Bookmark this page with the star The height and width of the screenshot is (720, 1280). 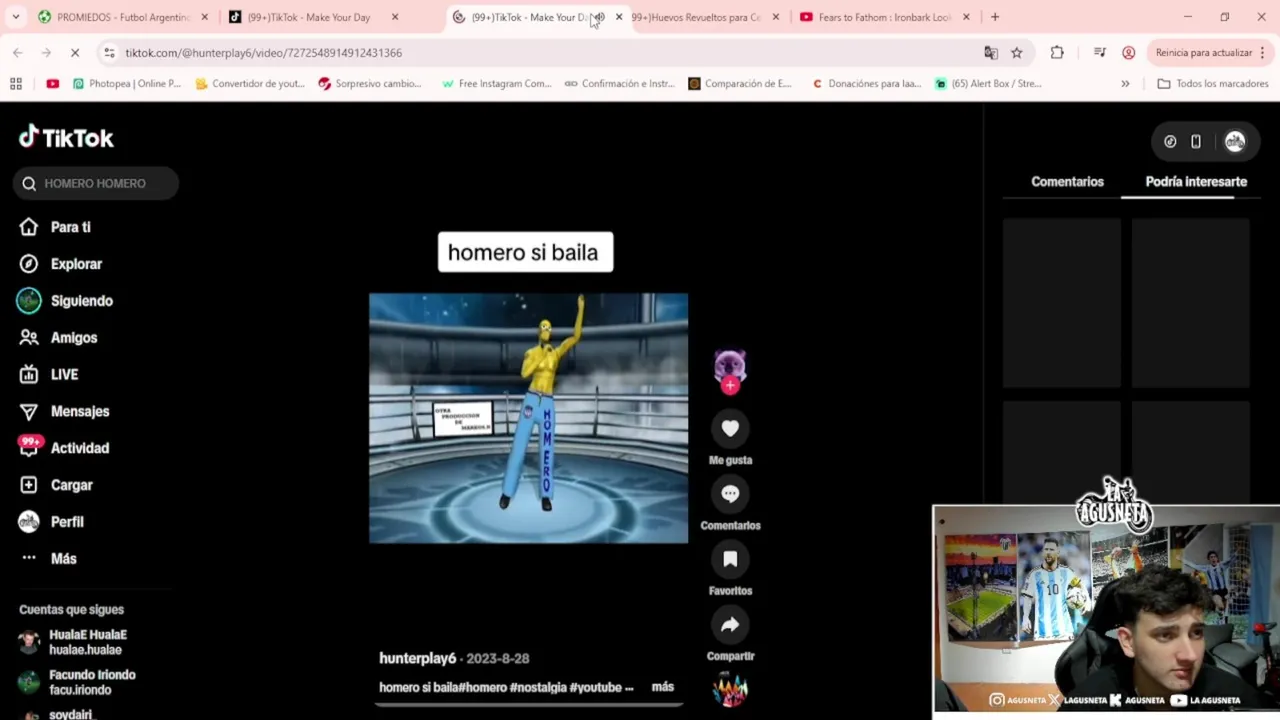1016,52
